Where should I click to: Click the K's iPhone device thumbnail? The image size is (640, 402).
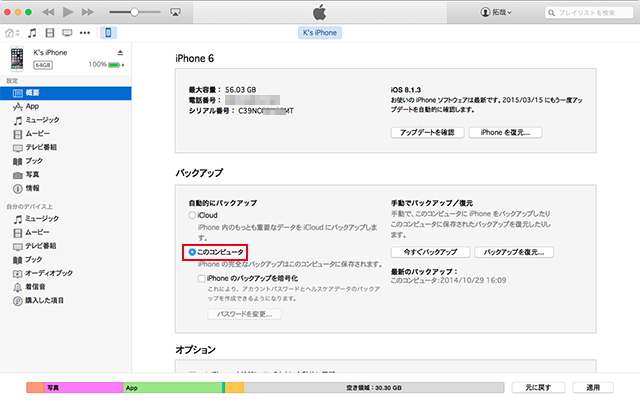pos(17,58)
